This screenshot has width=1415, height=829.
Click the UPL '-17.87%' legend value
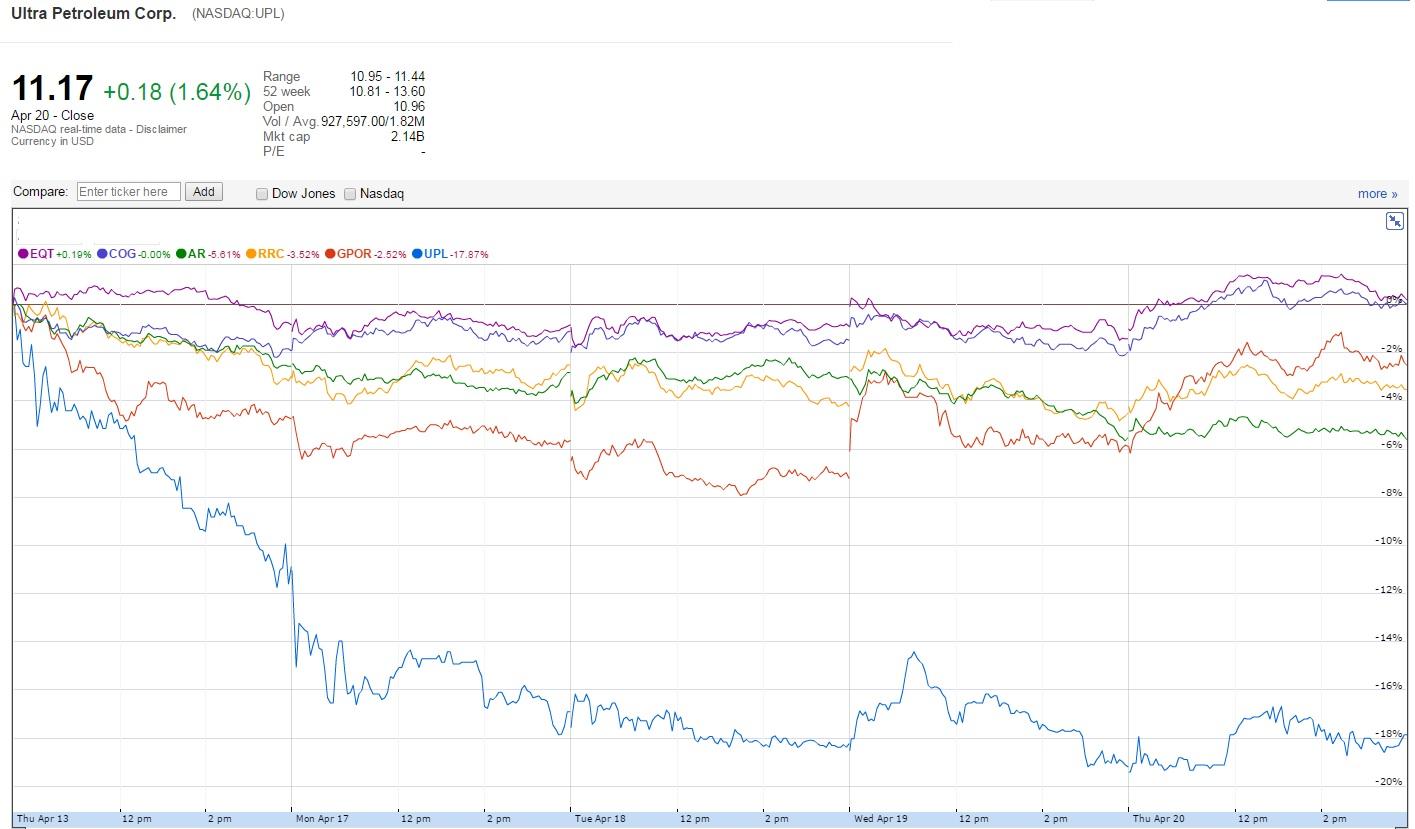[469, 255]
